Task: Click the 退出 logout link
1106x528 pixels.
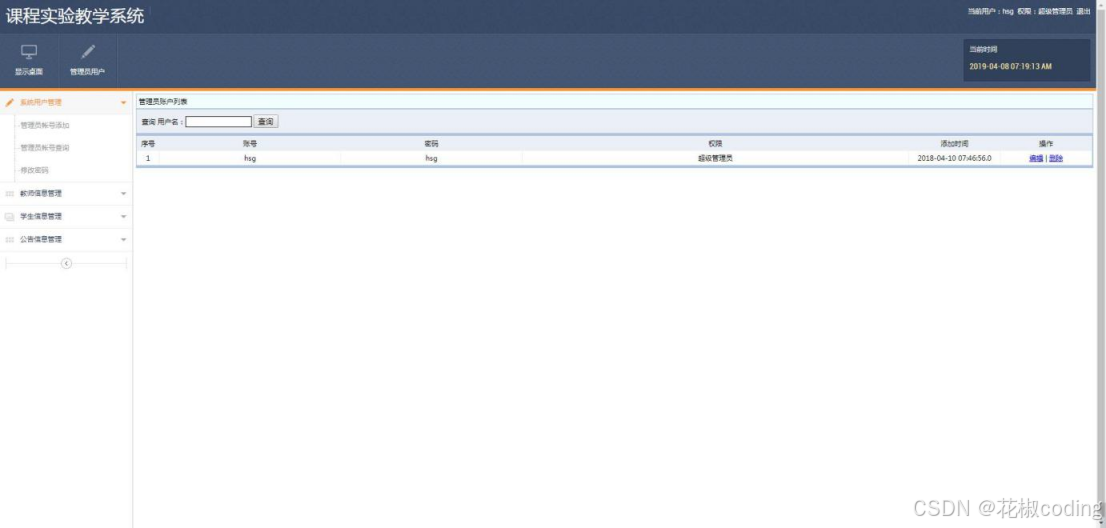Action: (x=1083, y=11)
